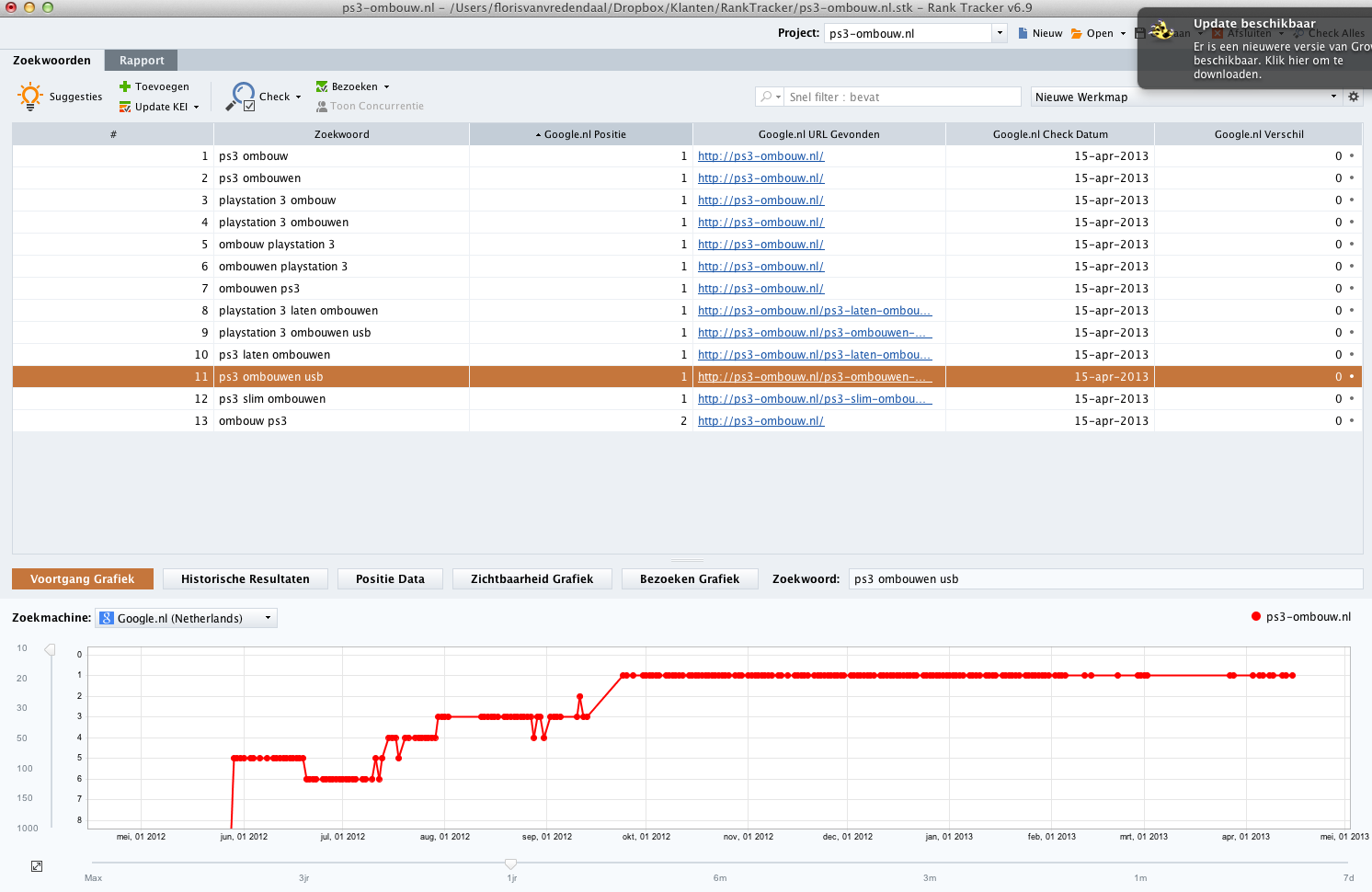The width and height of the screenshot is (1372, 892).
Task: Expand the Update KEI dropdown arrow
Action: coord(196,107)
